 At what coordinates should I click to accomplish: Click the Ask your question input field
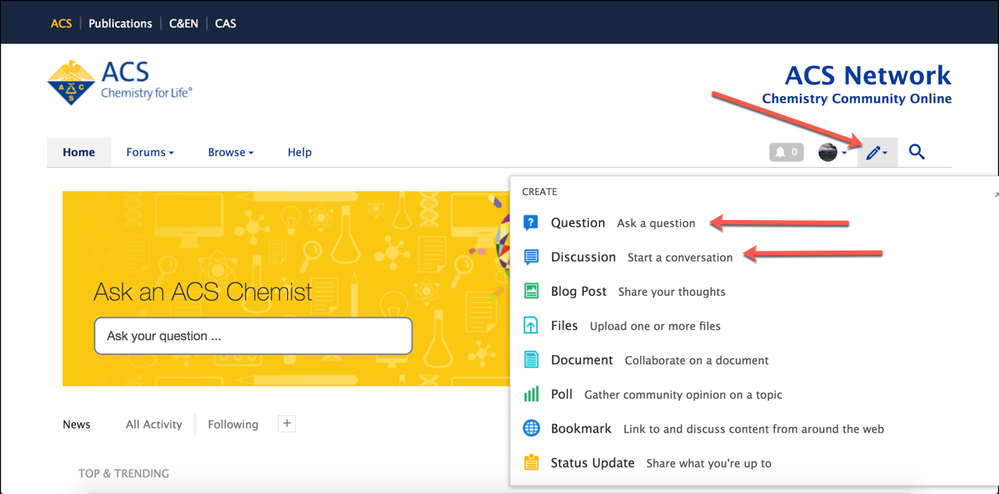click(253, 336)
